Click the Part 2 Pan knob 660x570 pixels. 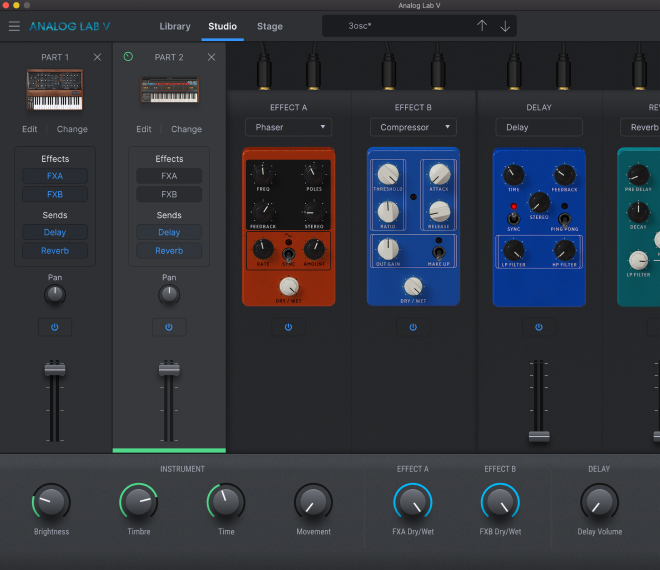tap(169, 295)
